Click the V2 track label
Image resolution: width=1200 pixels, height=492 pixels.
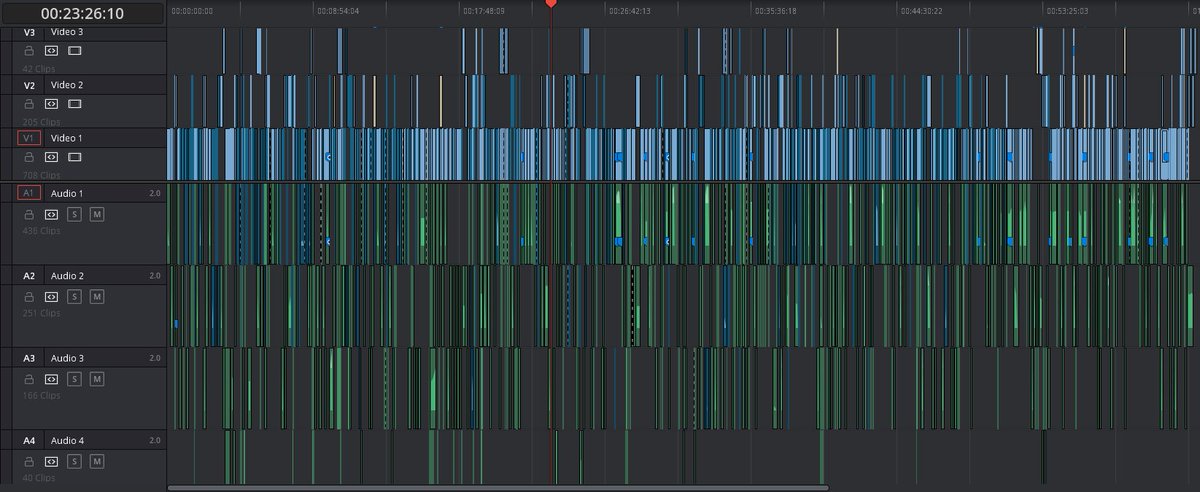coord(29,85)
